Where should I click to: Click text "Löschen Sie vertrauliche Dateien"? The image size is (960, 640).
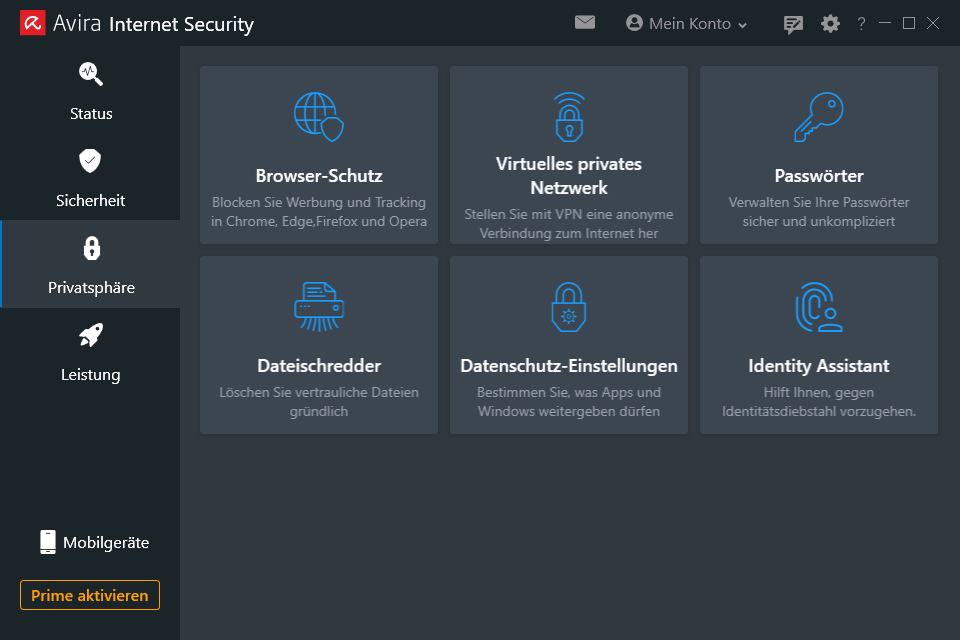pos(319,392)
